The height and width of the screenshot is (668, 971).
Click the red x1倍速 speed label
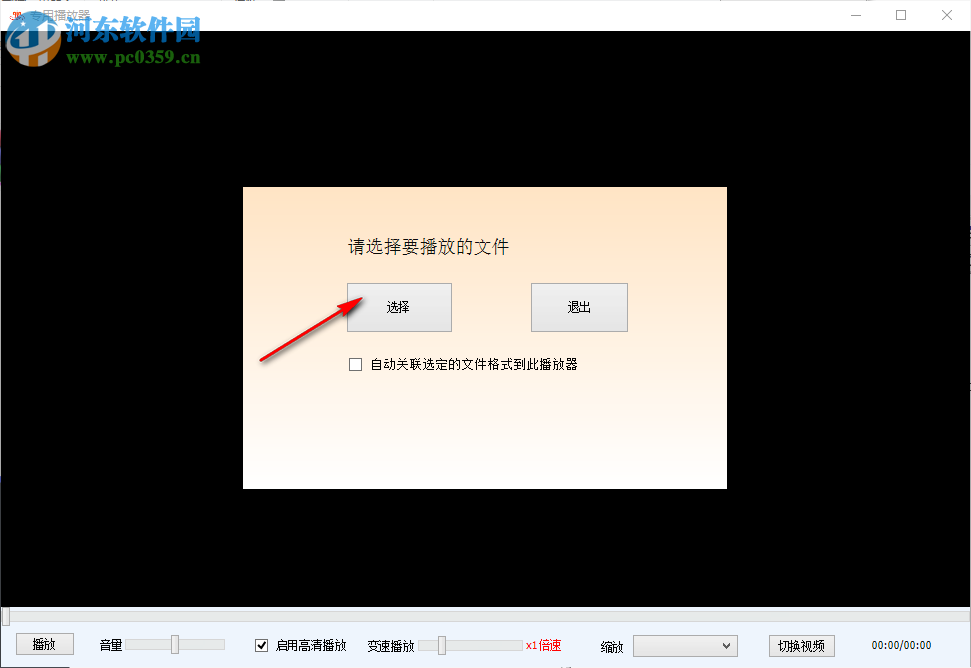542,645
